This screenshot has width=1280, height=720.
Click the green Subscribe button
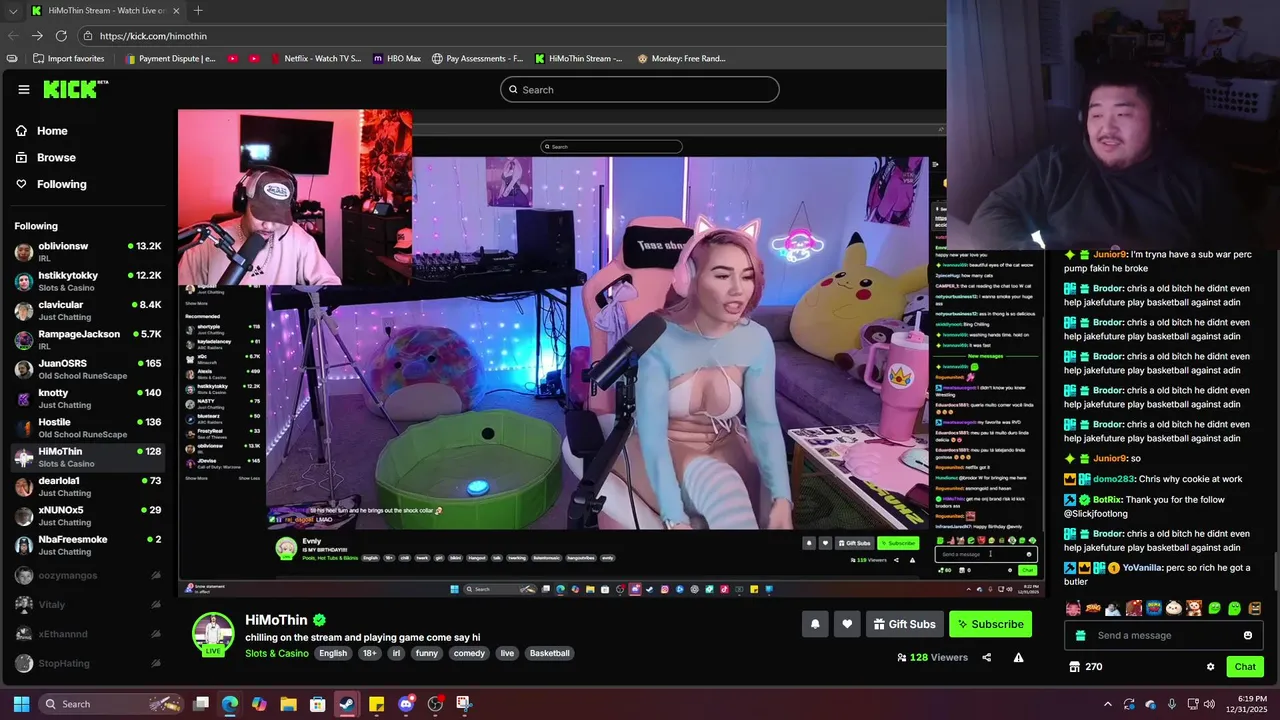[990, 624]
